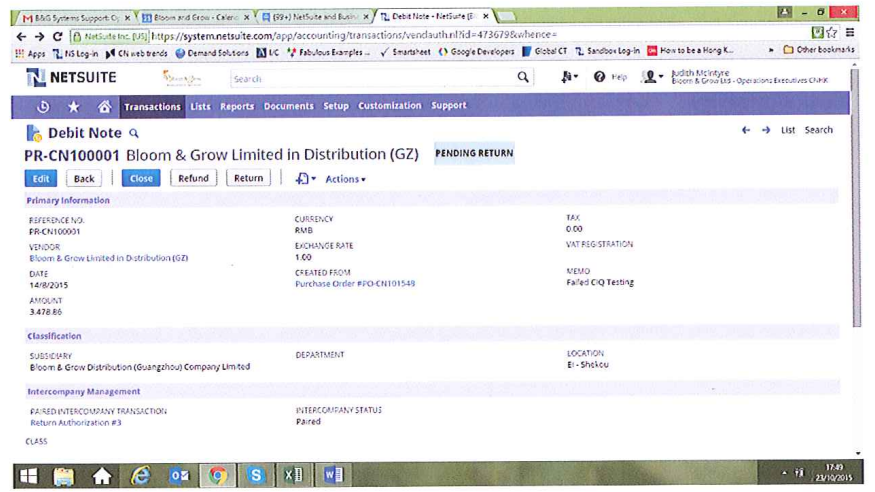The image size is (875, 492).
Task: Open the Create New menu icon
Action: (x=569, y=77)
